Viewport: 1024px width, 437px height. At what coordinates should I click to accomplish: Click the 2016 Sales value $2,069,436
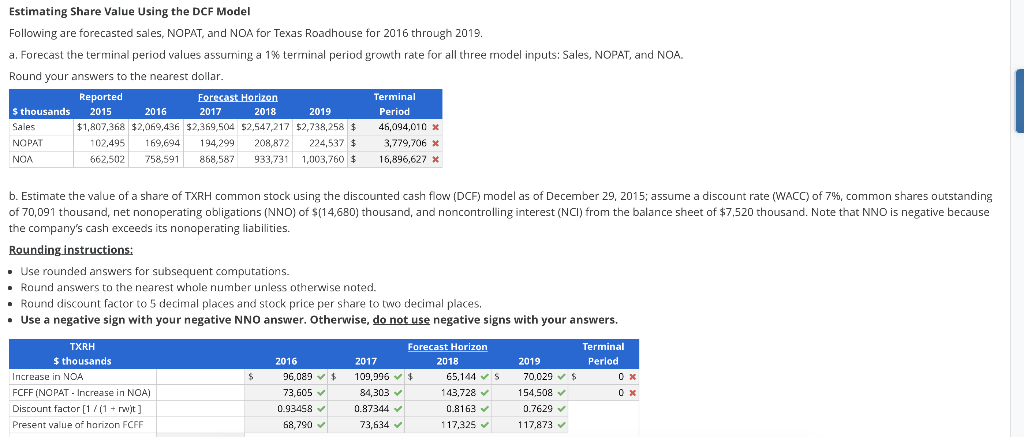[157, 127]
